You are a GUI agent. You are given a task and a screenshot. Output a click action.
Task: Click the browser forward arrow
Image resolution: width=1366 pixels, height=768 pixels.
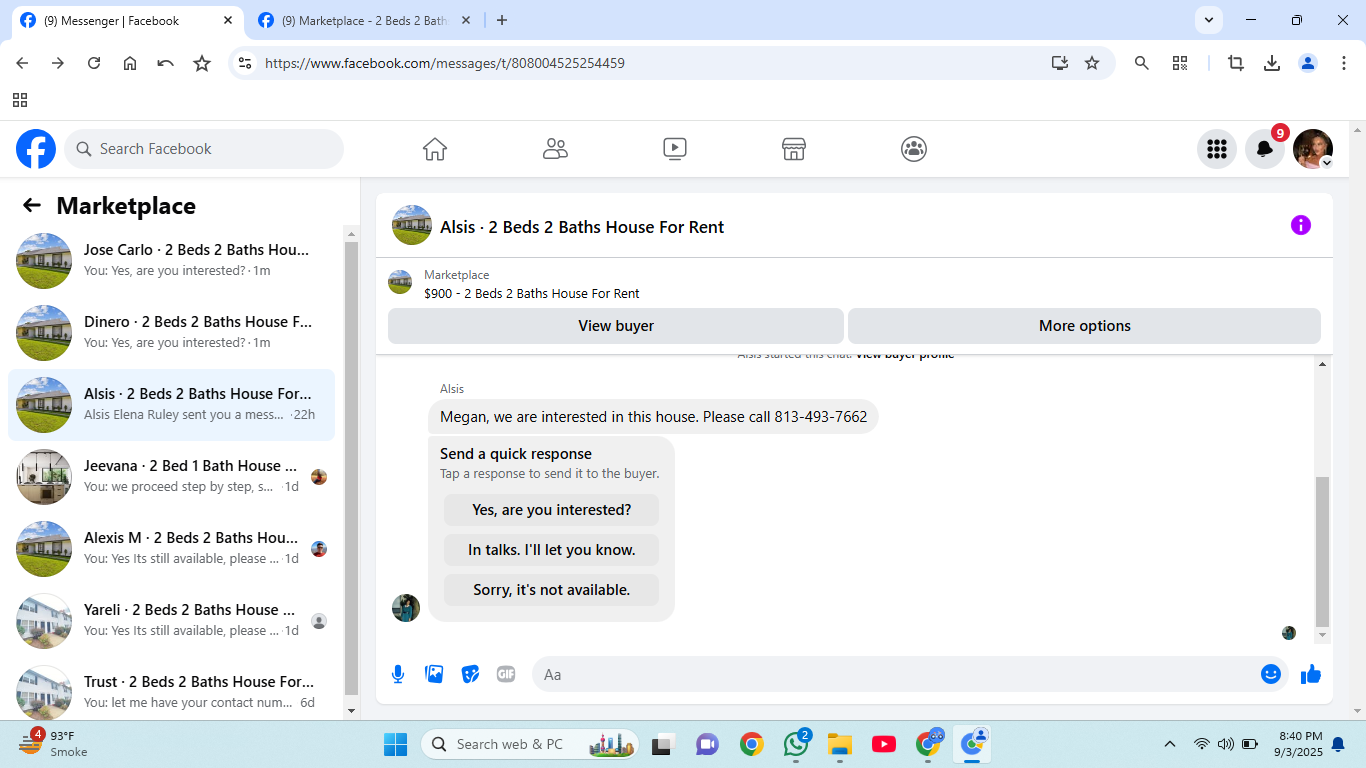click(58, 63)
